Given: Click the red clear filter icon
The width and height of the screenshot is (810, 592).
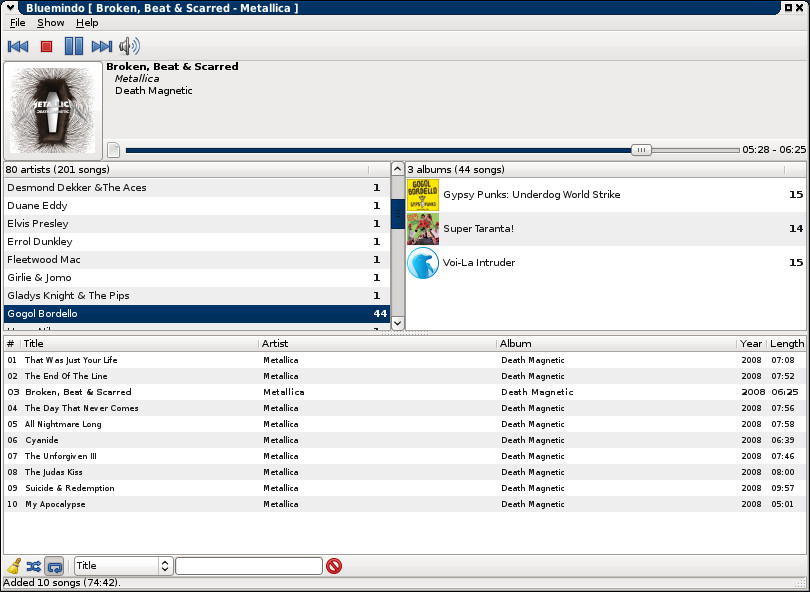Looking at the screenshot, I should coord(334,566).
